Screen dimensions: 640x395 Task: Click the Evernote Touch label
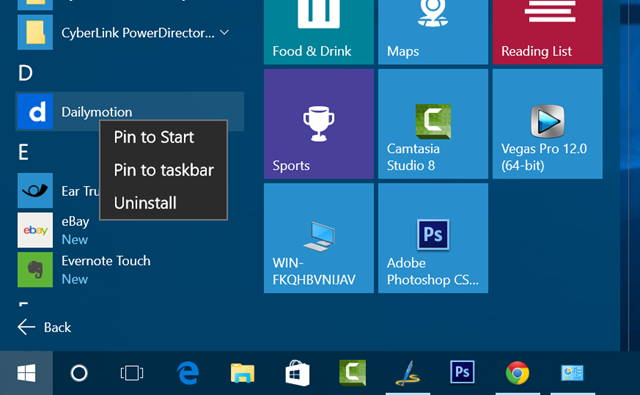click(106, 261)
